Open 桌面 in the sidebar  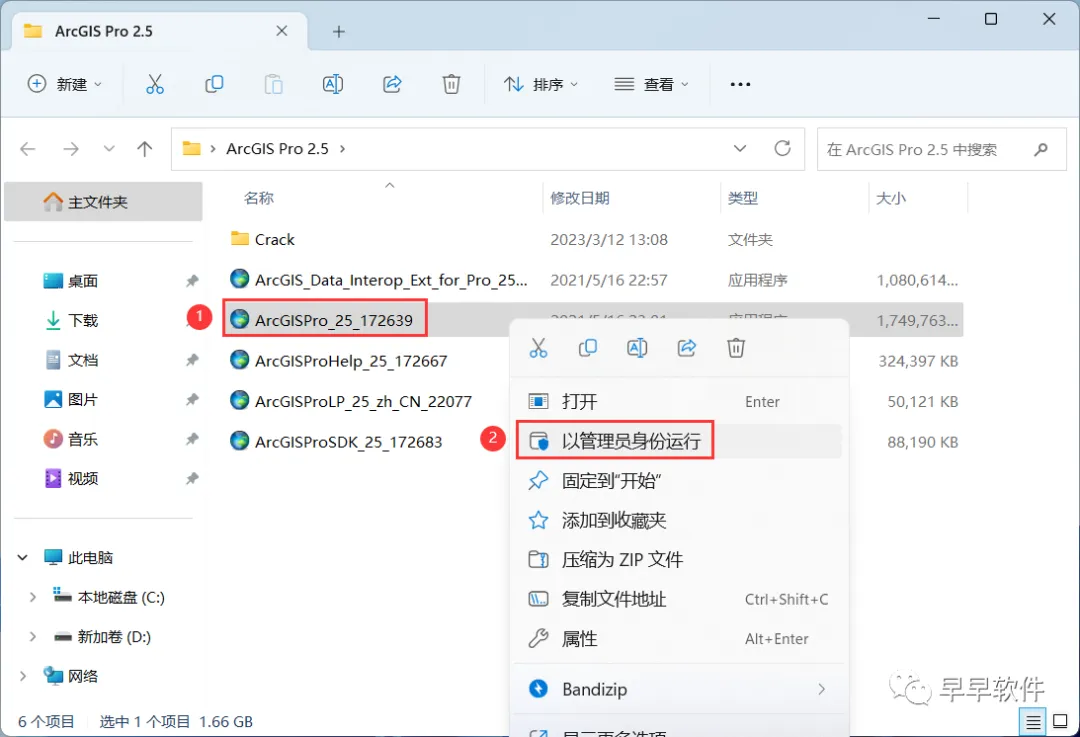[83, 281]
